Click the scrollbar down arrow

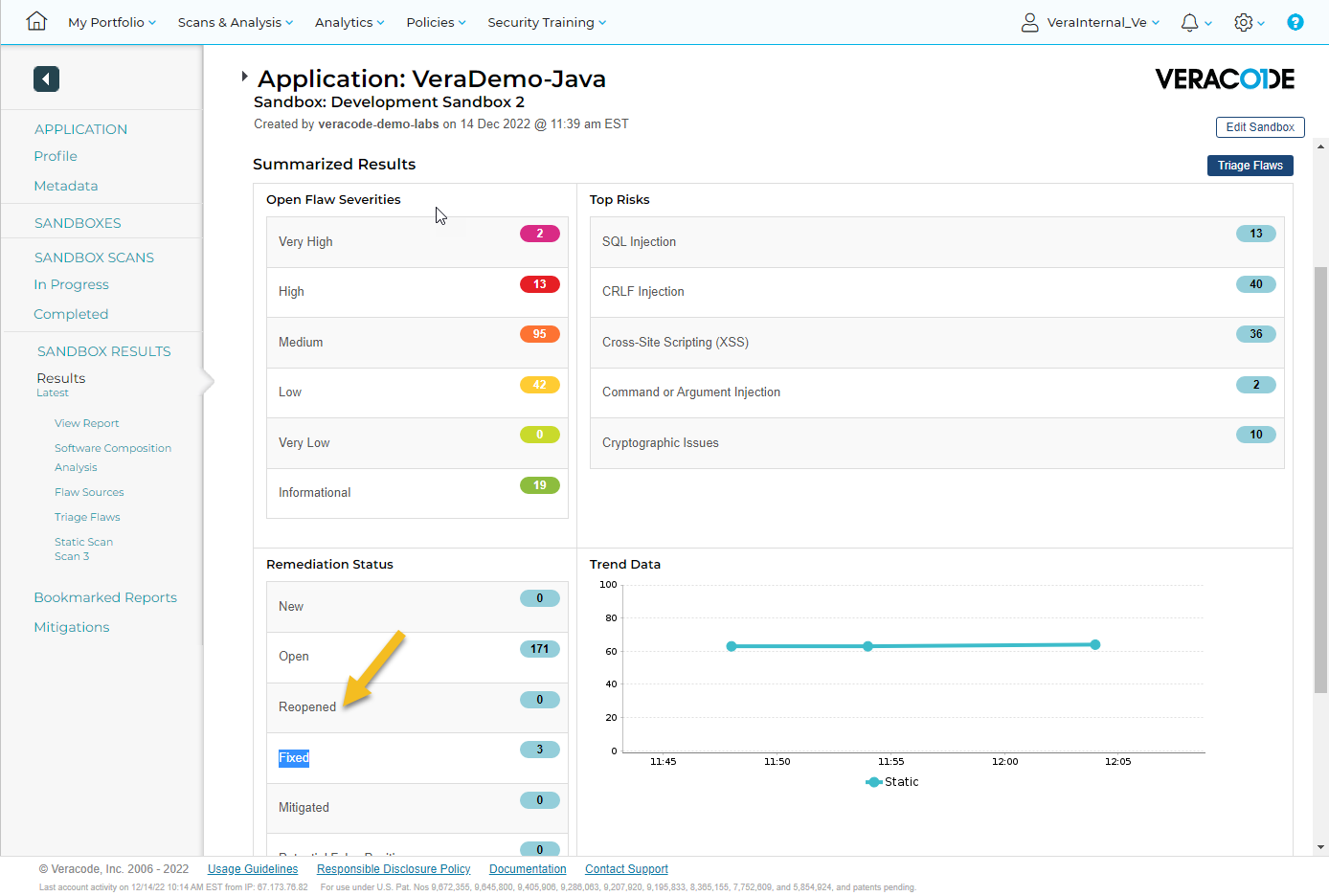point(1321,847)
